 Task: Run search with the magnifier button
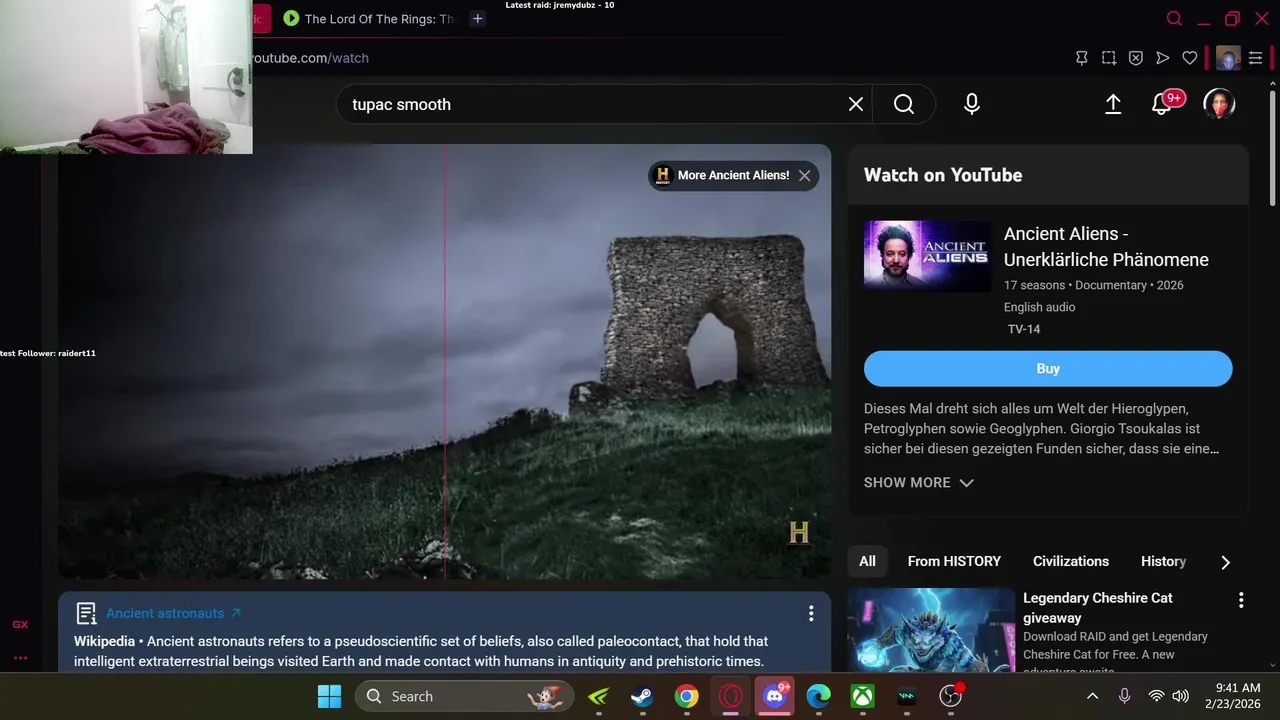coord(904,104)
